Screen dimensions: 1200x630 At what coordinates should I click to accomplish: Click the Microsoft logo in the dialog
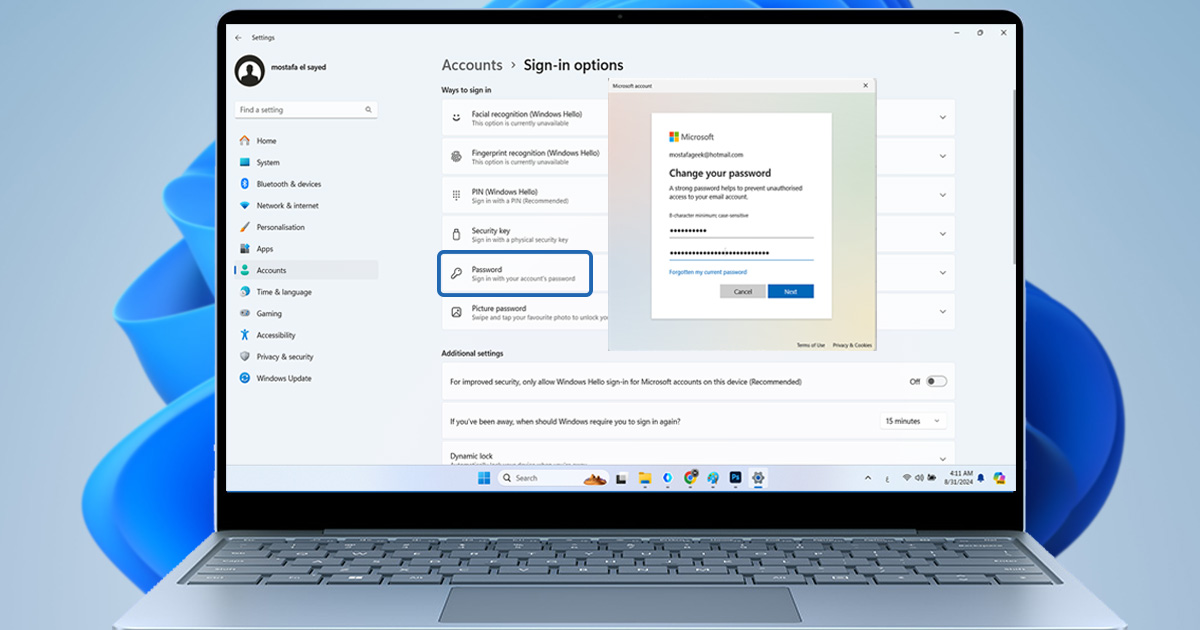click(691, 137)
